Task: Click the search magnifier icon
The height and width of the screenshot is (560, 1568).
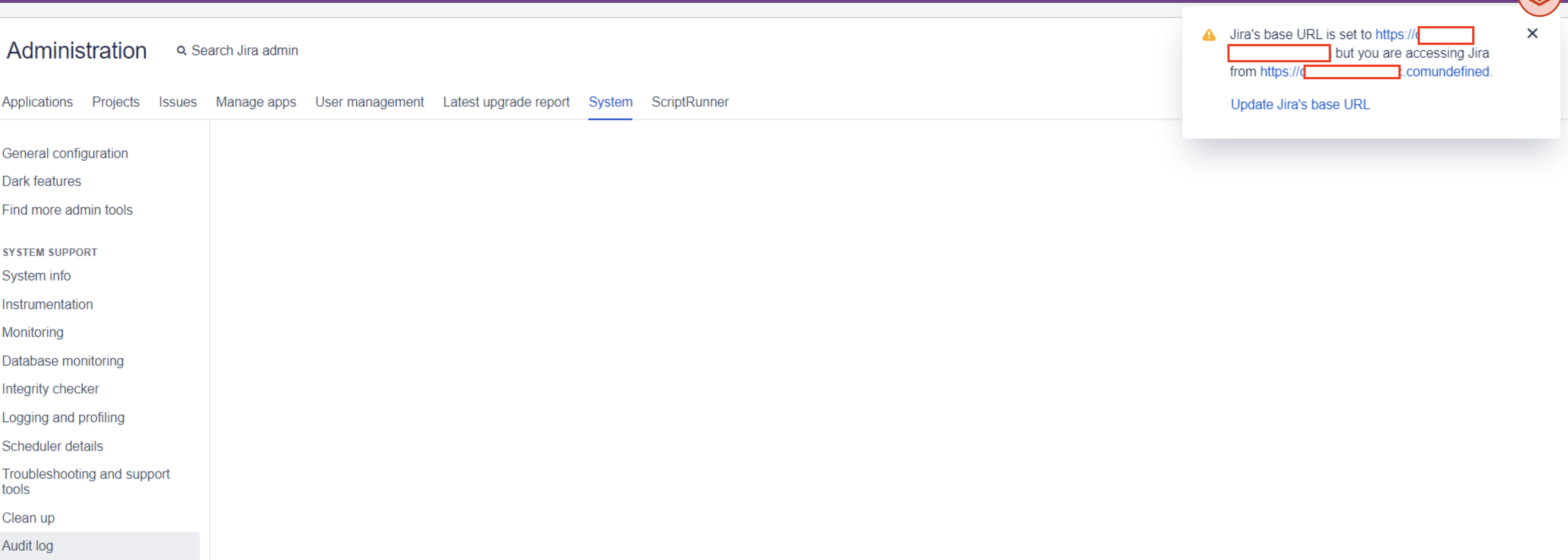Action: 182,50
